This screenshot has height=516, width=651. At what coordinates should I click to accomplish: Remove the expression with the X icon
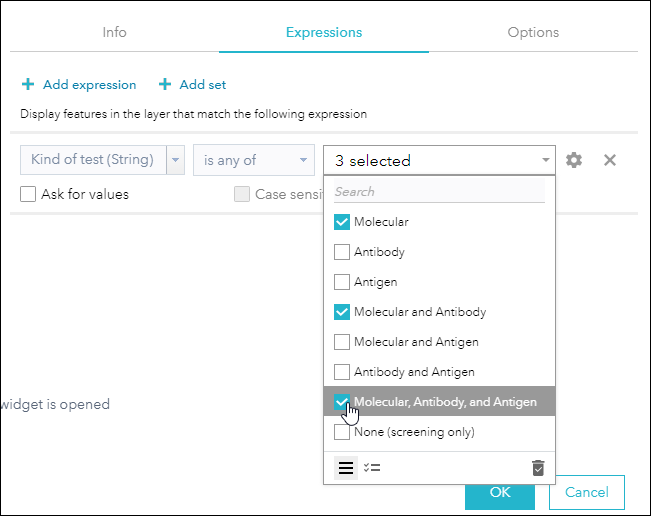point(609,160)
